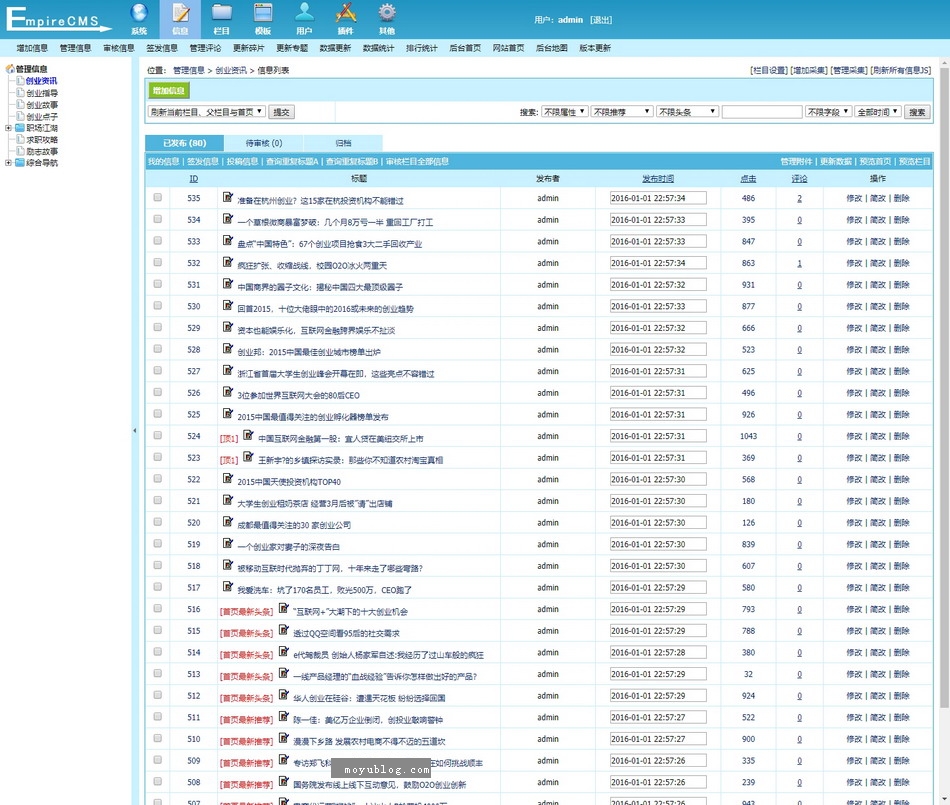Click the publish time field of row 535

click(x=658, y=198)
